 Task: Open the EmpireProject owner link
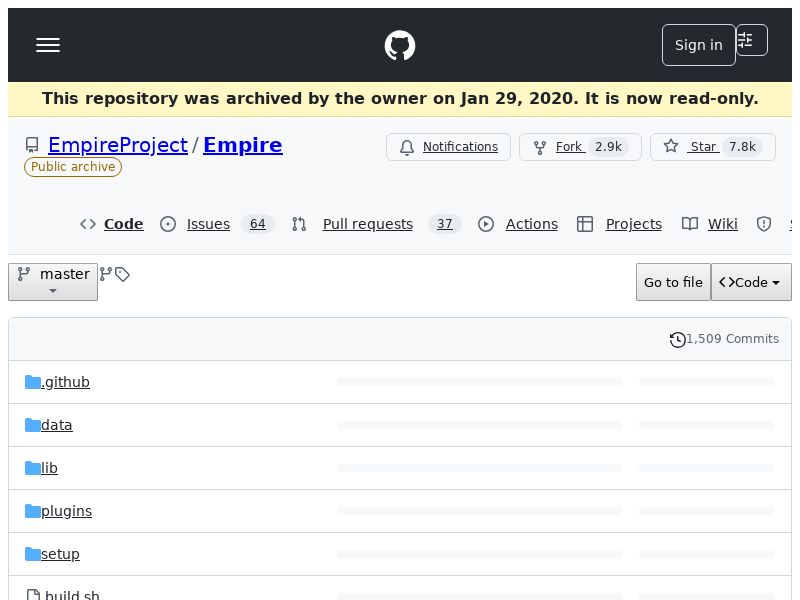point(118,145)
